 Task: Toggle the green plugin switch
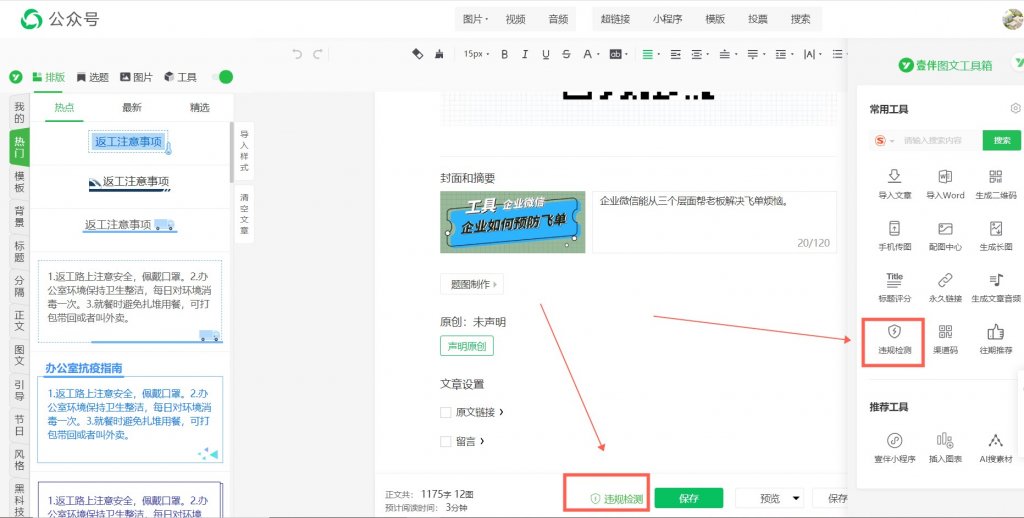pos(224,76)
